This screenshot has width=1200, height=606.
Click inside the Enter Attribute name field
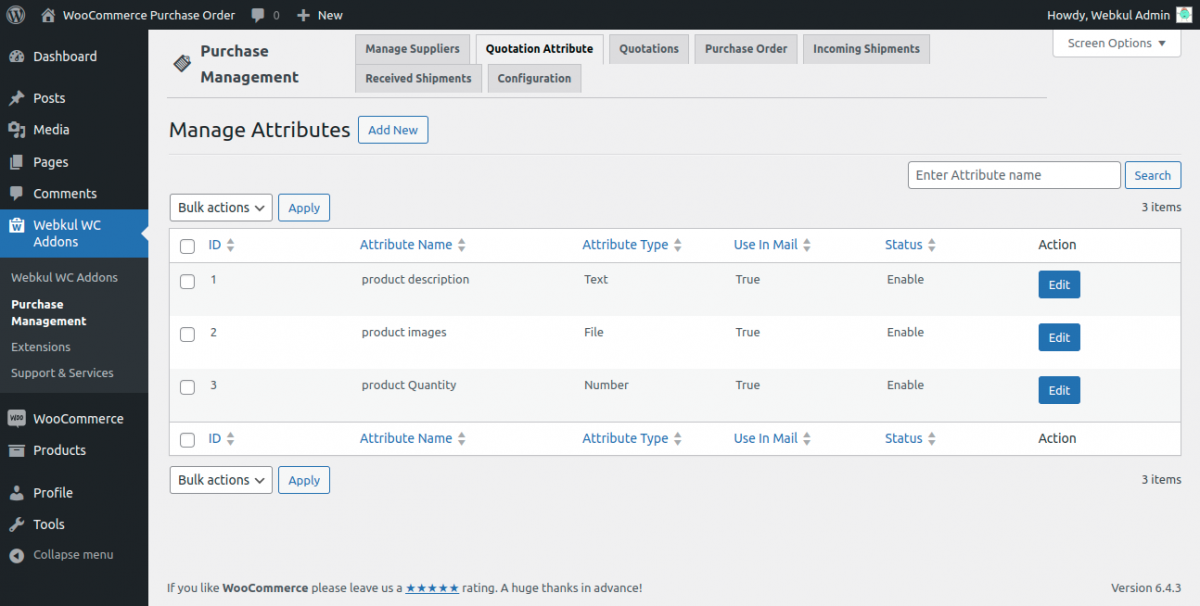tap(1013, 174)
